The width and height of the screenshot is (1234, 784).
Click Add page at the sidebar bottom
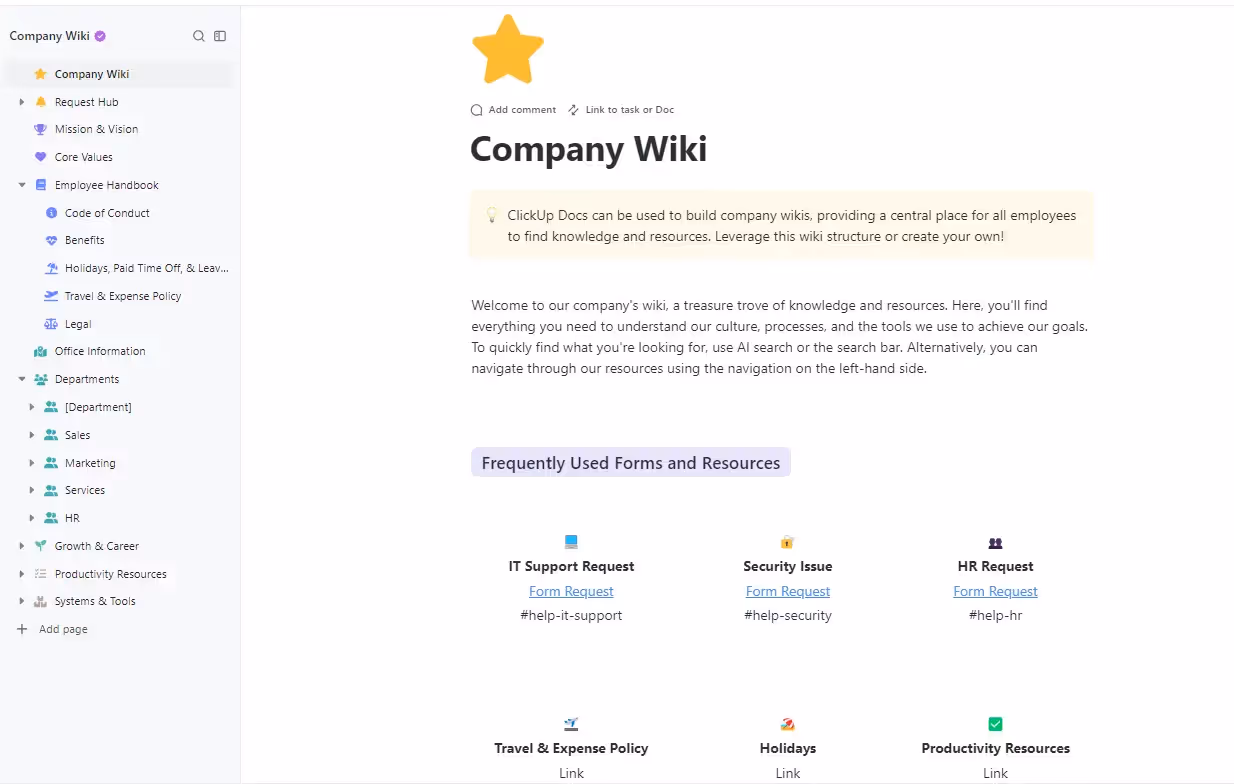(61, 628)
